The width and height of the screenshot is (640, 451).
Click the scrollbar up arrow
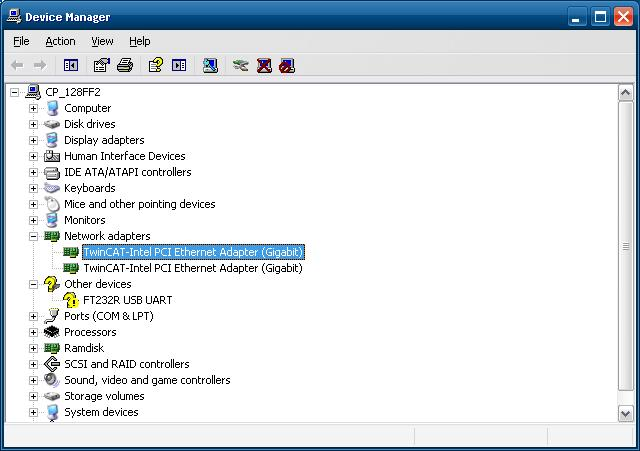(625, 93)
